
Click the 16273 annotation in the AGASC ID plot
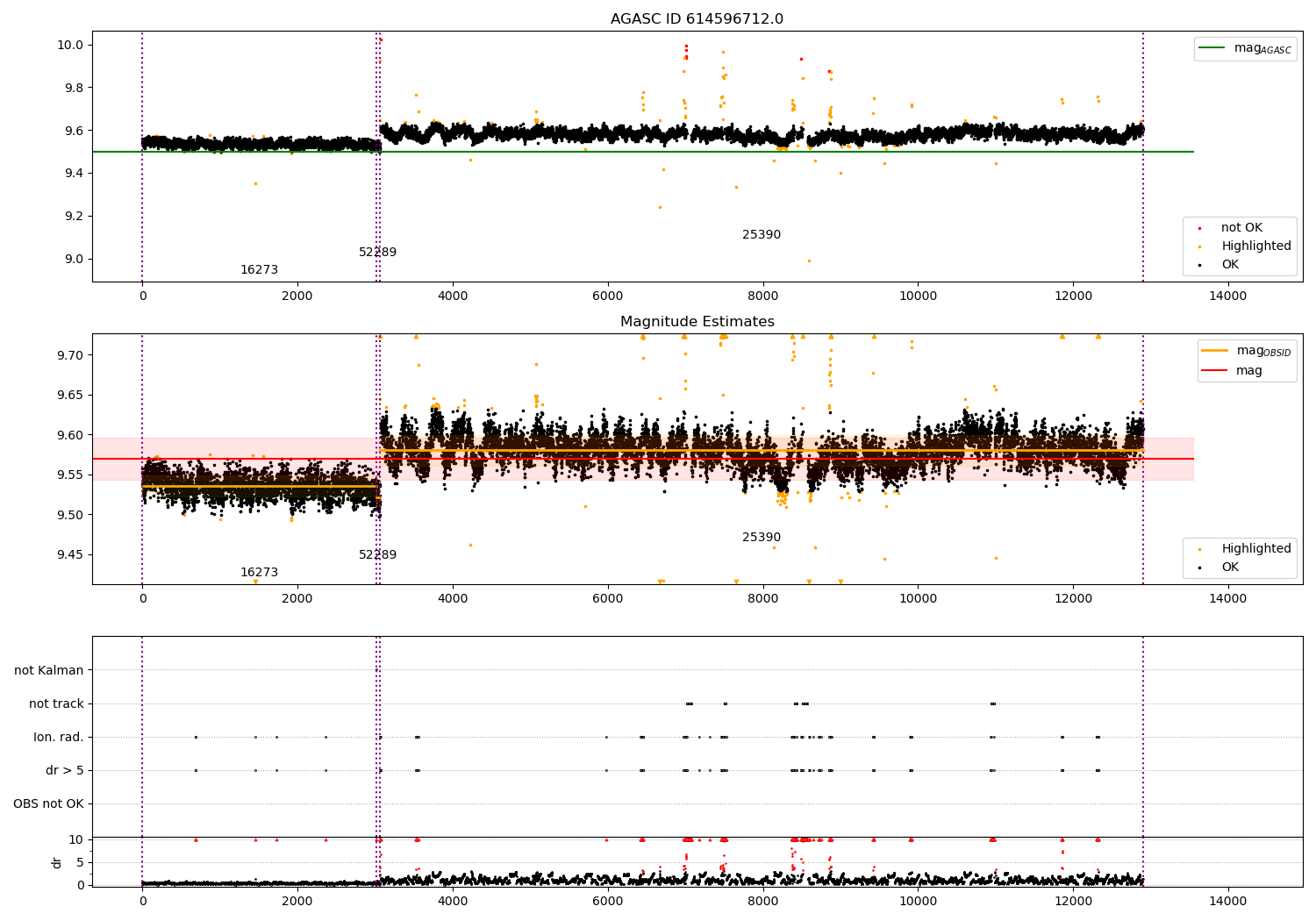259,270
